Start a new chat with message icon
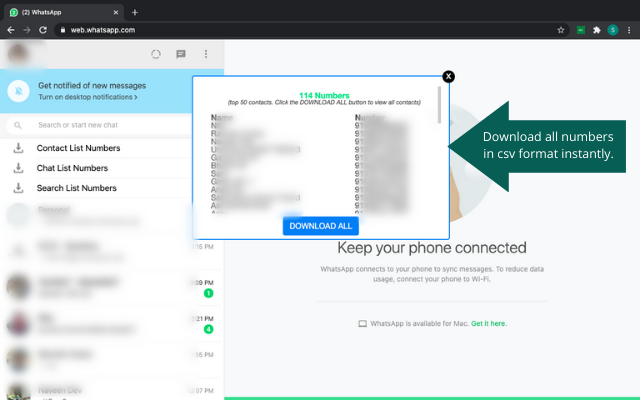Viewport: 640px width, 400px height. coord(181,54)
